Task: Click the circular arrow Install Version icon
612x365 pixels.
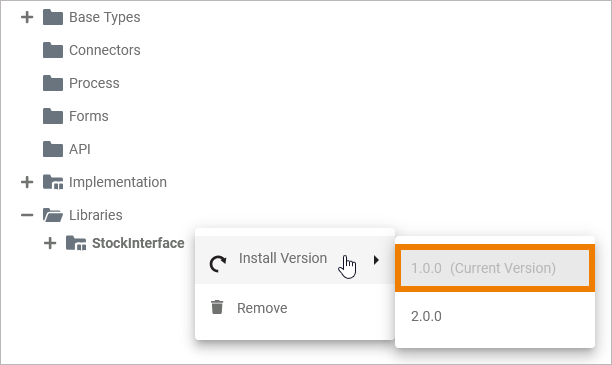Action: pyautogui.click(x=217, y=264)
